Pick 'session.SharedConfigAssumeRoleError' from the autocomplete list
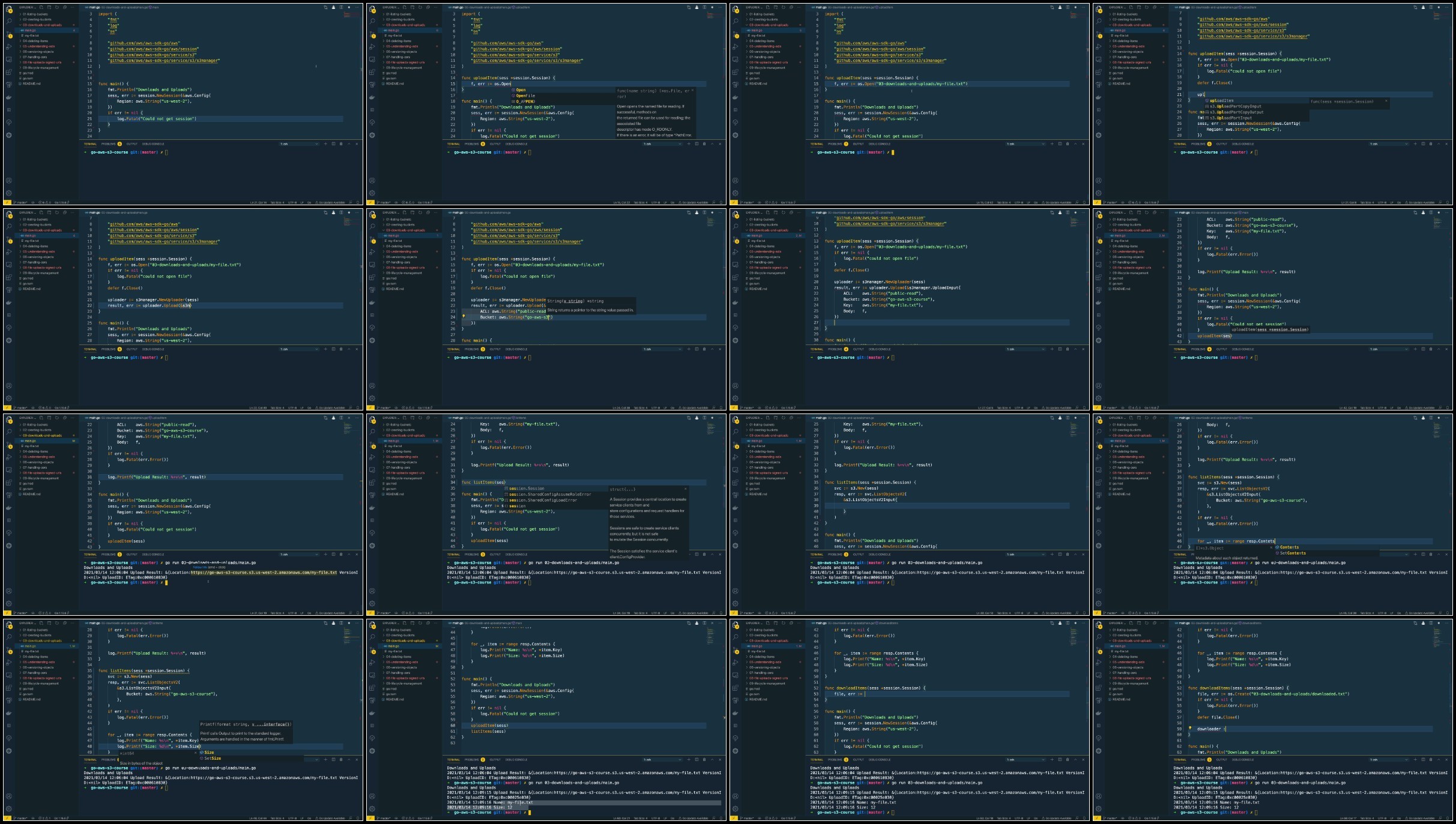The image size is (1456, 824). (548, 494)
